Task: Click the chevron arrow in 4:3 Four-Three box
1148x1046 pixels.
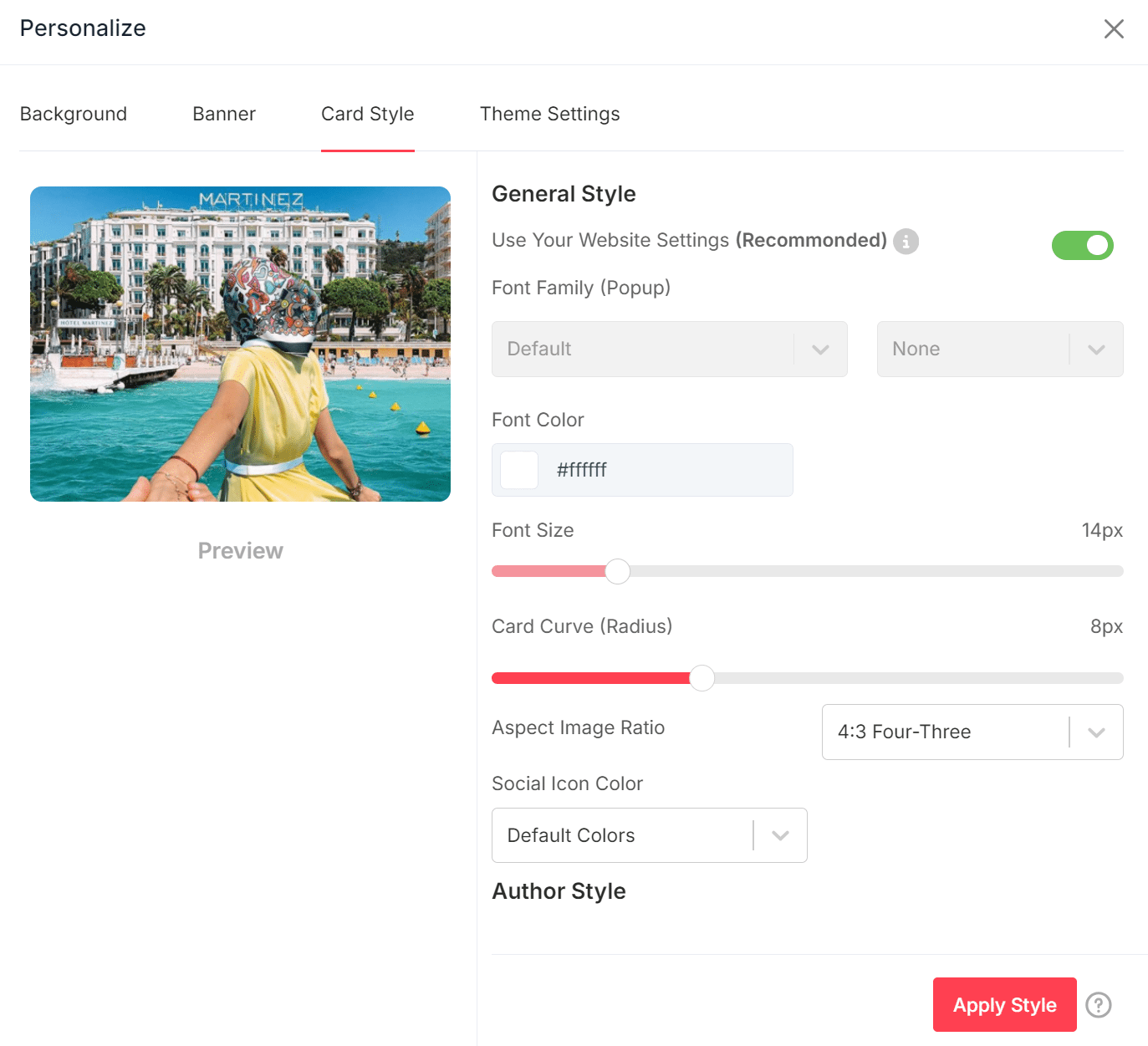Action: (1096, 732)
